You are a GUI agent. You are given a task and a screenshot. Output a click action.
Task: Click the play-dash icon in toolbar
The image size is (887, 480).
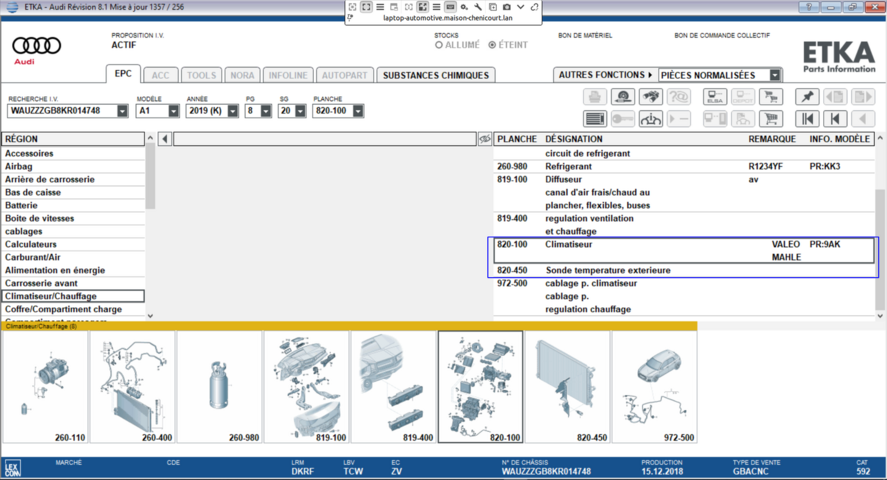coord(679,119)
